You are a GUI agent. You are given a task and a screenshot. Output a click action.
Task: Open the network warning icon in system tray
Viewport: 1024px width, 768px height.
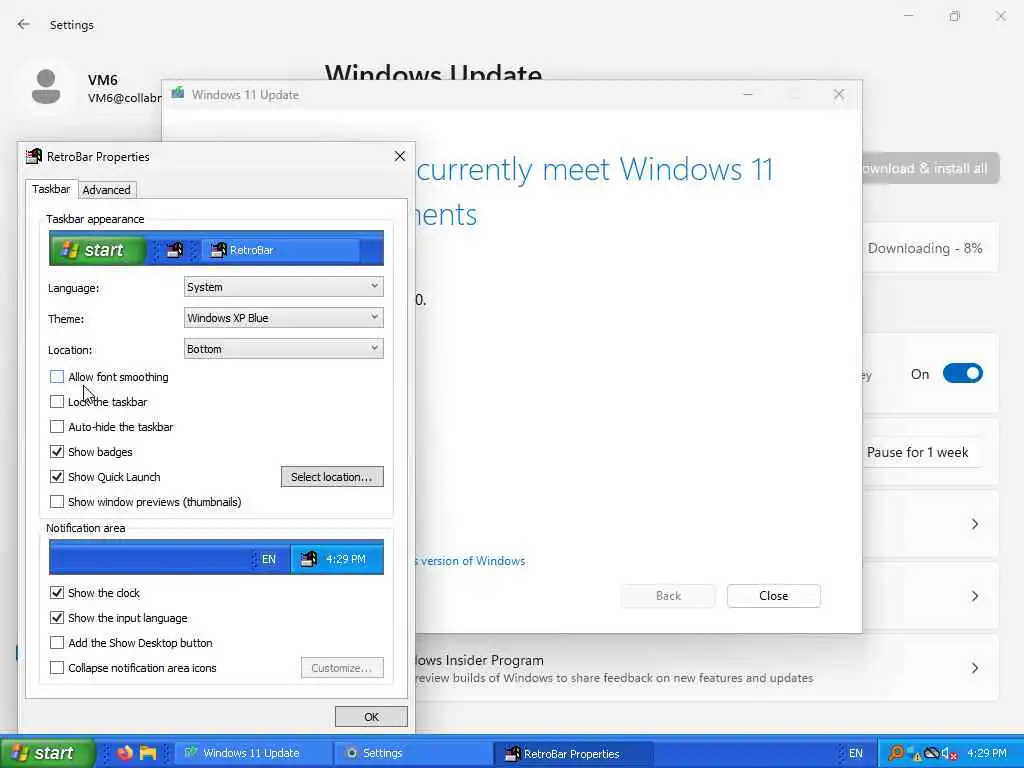pyautogui.click(x=915, y=754)
